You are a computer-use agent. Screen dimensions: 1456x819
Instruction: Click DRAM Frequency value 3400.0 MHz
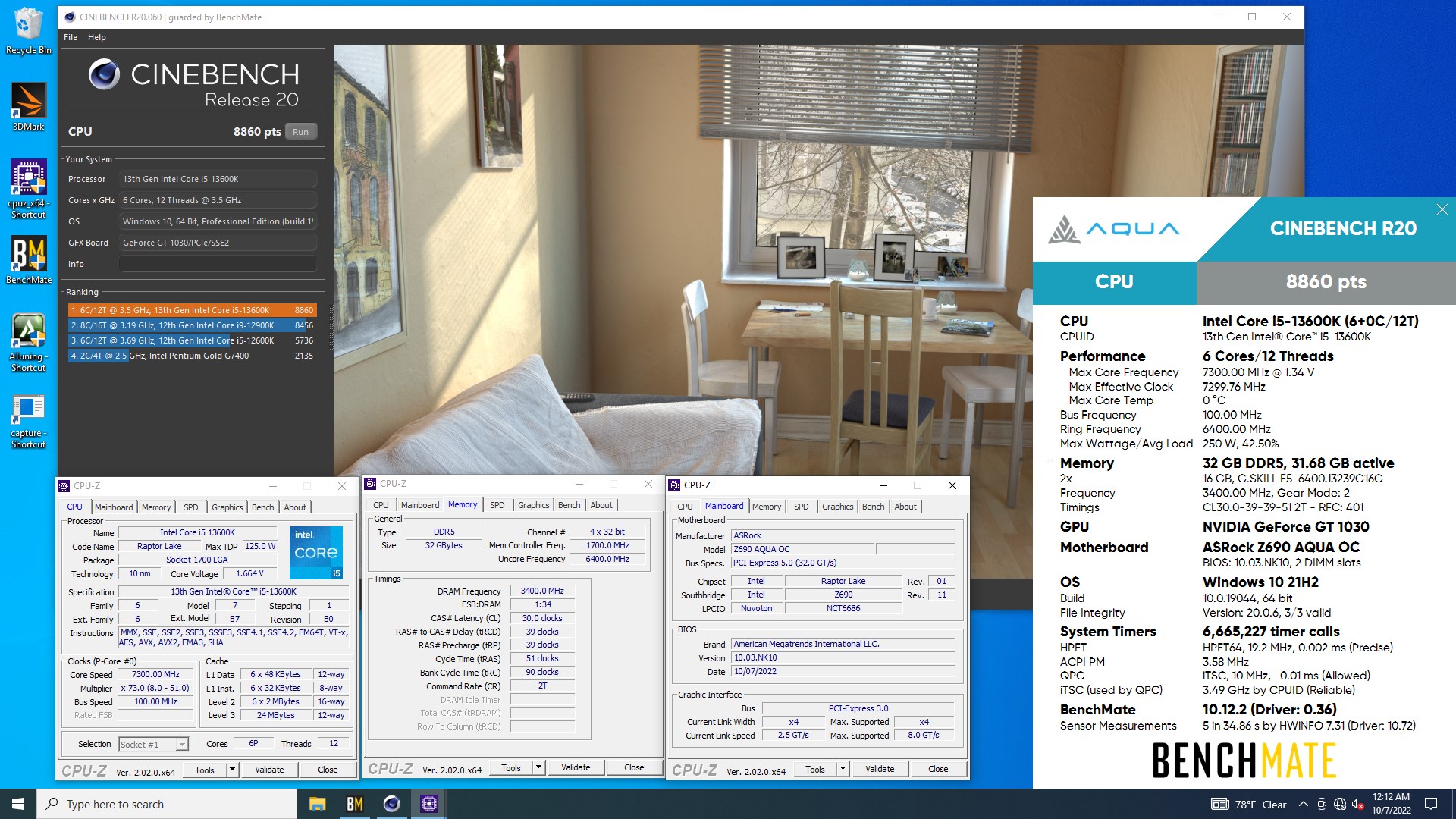542,591
